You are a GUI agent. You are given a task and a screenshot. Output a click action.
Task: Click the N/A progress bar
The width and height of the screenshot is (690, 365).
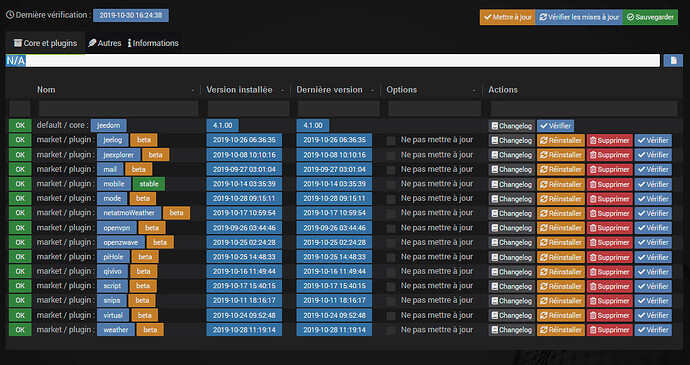(333, 61)
